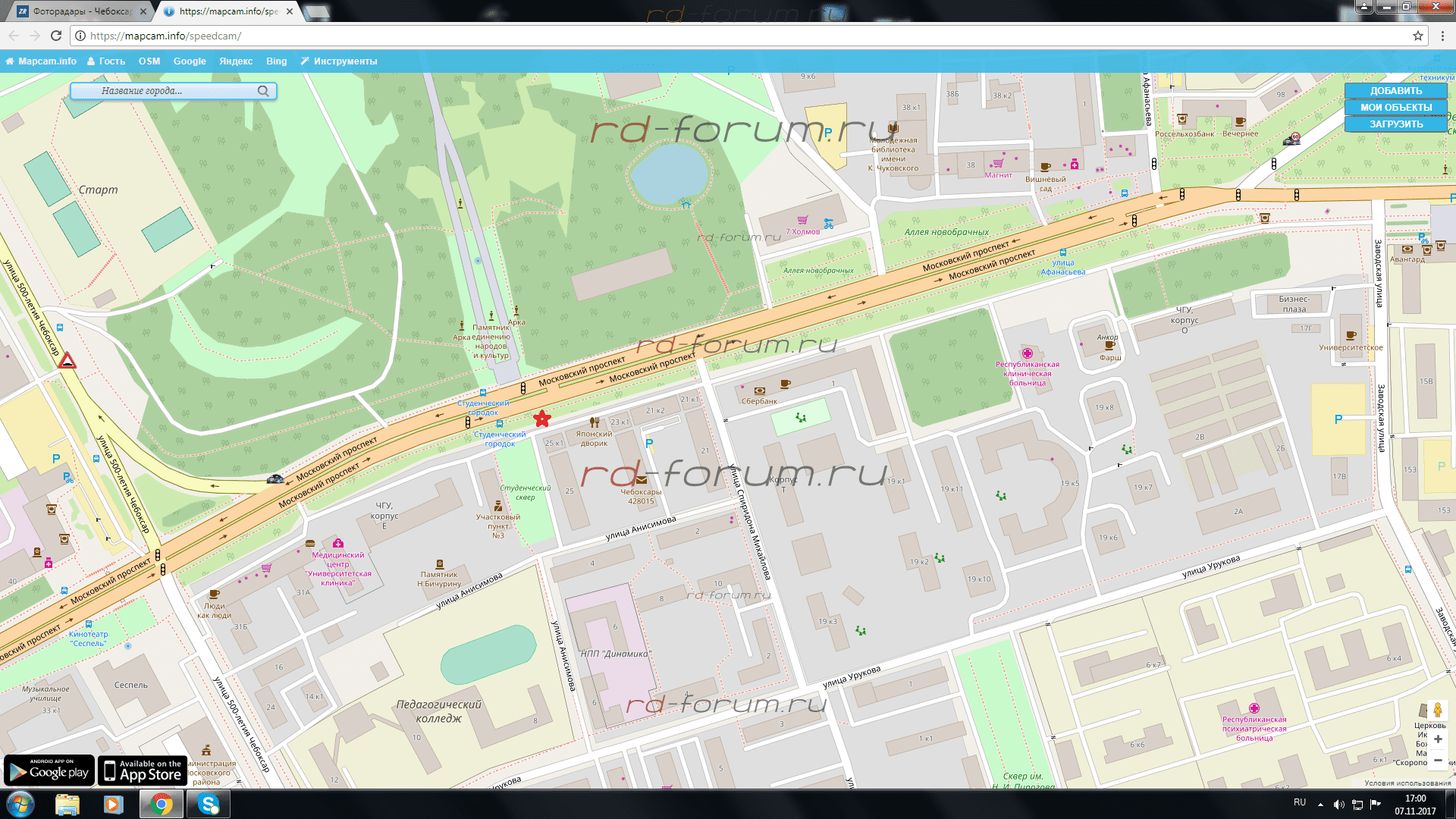
Task: Reload the page in the browser
Action: click(x=56, y=36)
